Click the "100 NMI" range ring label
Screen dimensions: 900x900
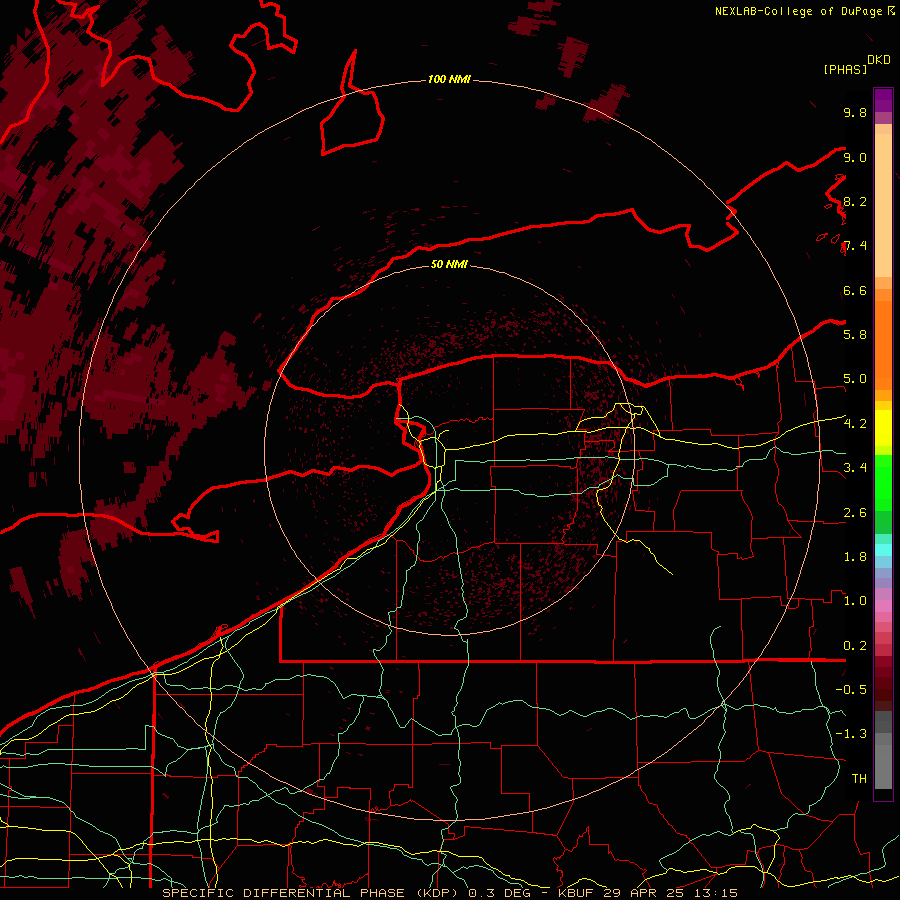(x=449, y=79)
